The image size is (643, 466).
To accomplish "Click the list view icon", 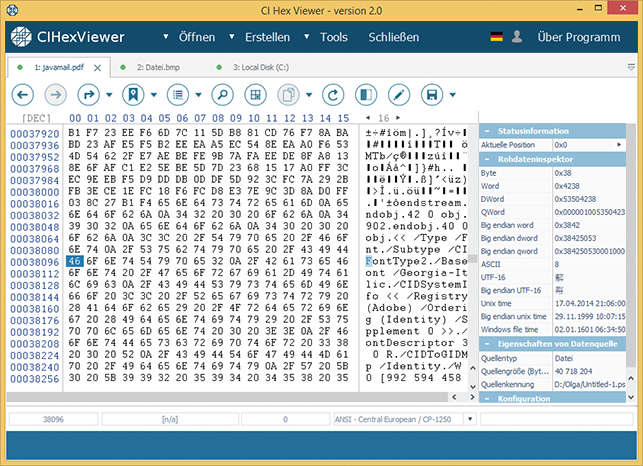I will click(178, 95).
